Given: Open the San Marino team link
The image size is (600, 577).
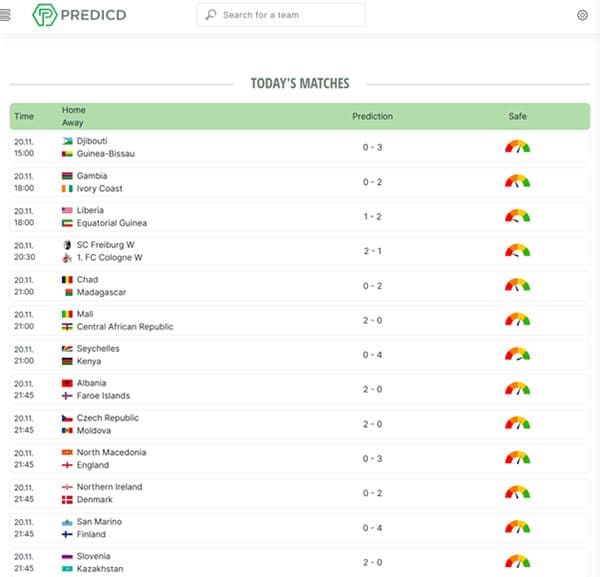Looking at the screenshot, I should pyautogui.click(x=99, y=522).
